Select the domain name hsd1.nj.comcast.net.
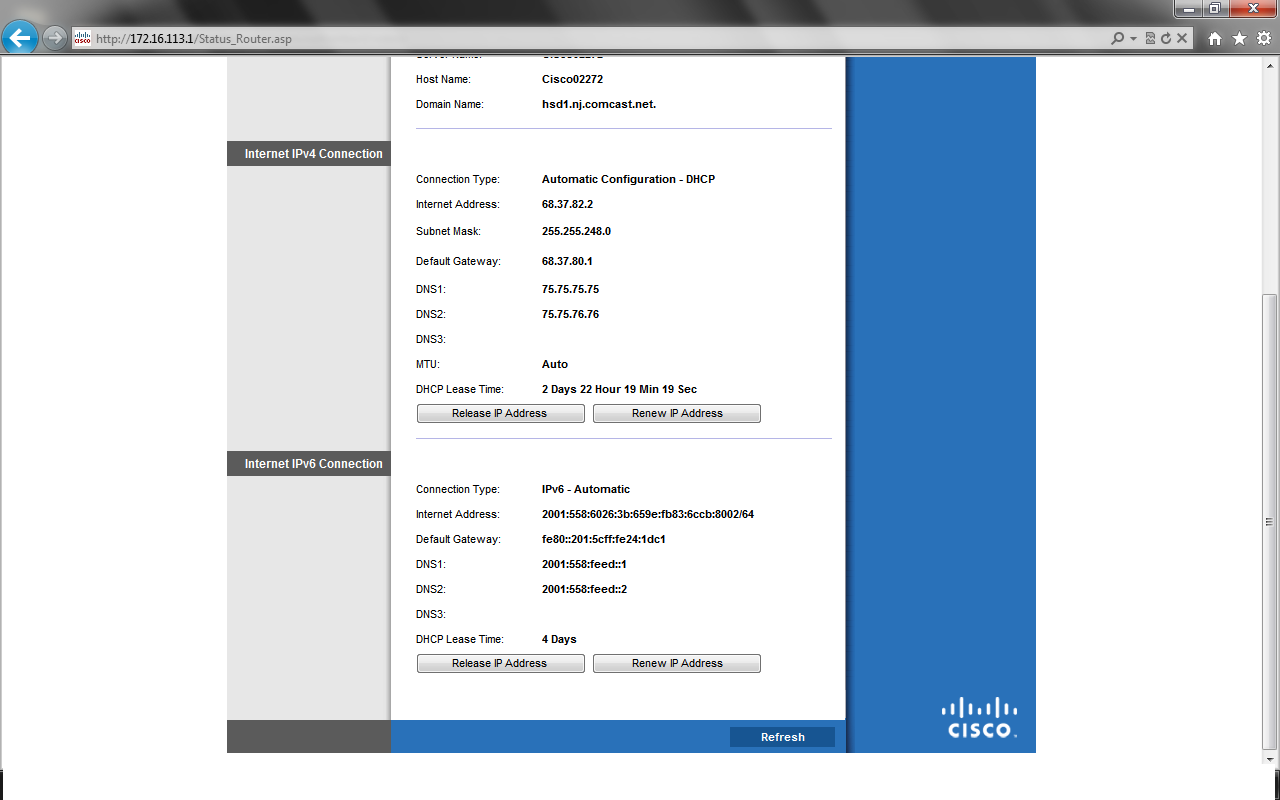This screenshot has width=1280, height=800. [599, 104]
